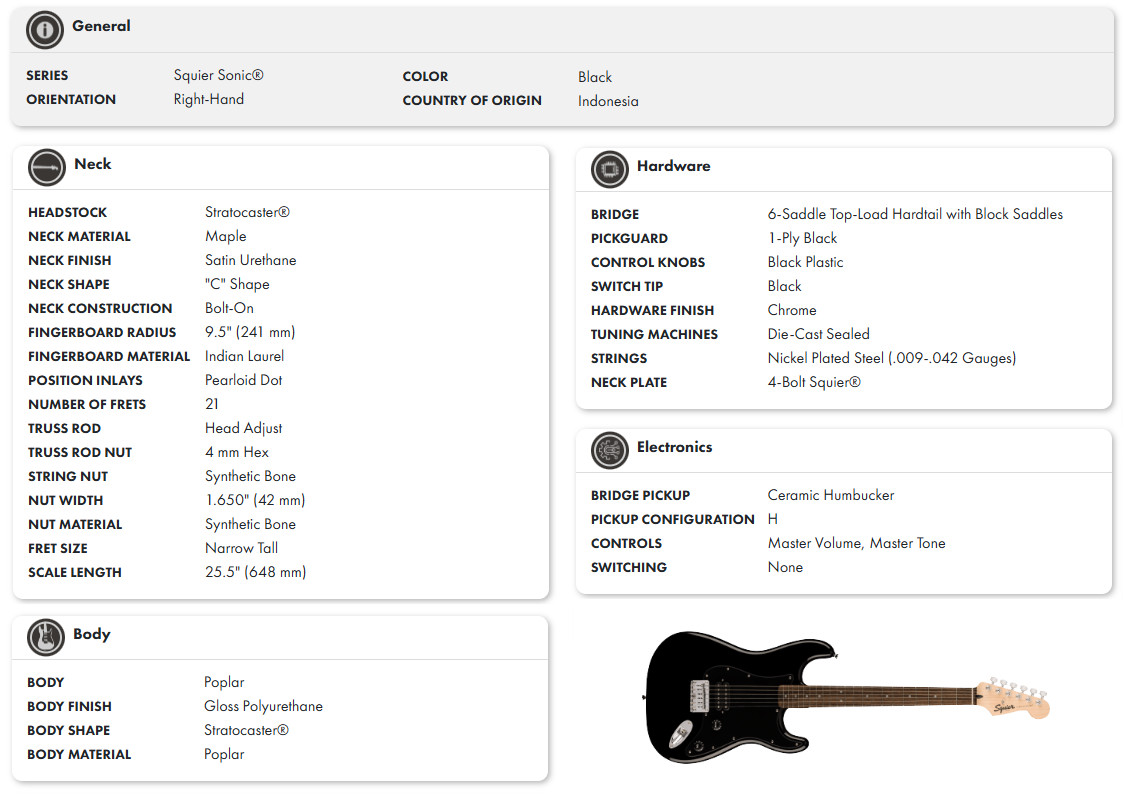Click fingerboard material Indian Laurel
Image resolution: width=1124 pixels, height=794 pixels.
coord(244,356)
